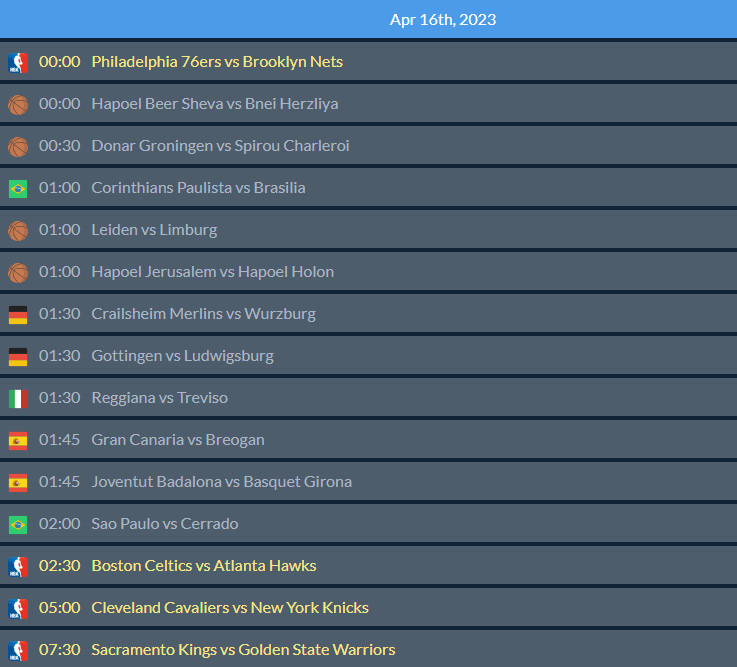Click NBA logo beside Boston Celtics game
Screen dimensions: 737x667
pyautogui.click(x=18, y=567)
